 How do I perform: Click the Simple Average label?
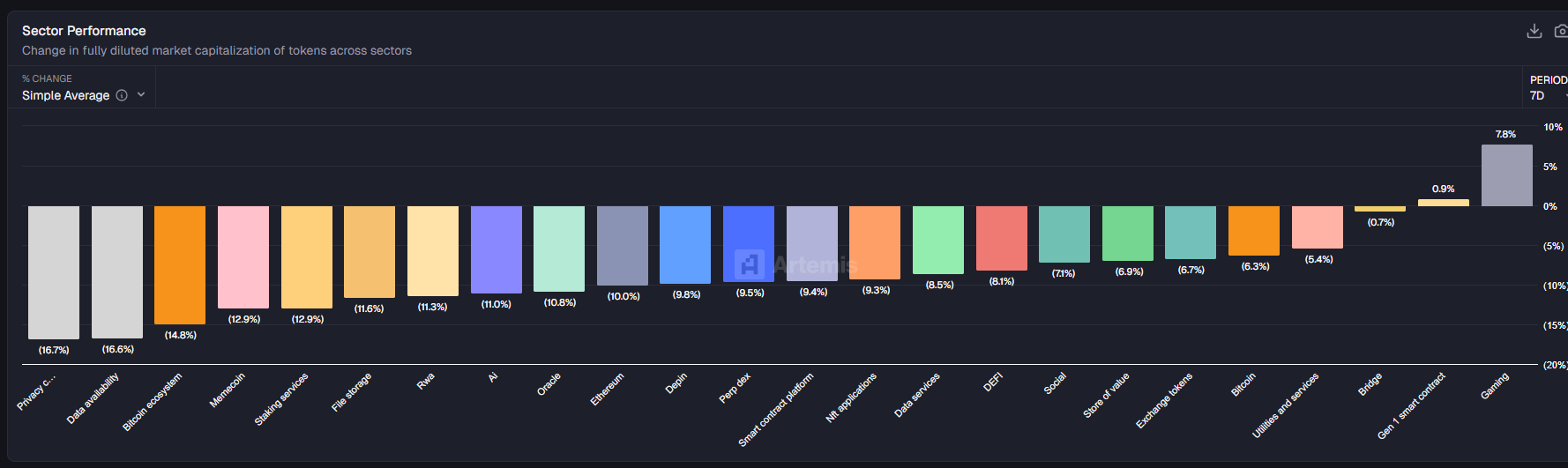point(66,95)
